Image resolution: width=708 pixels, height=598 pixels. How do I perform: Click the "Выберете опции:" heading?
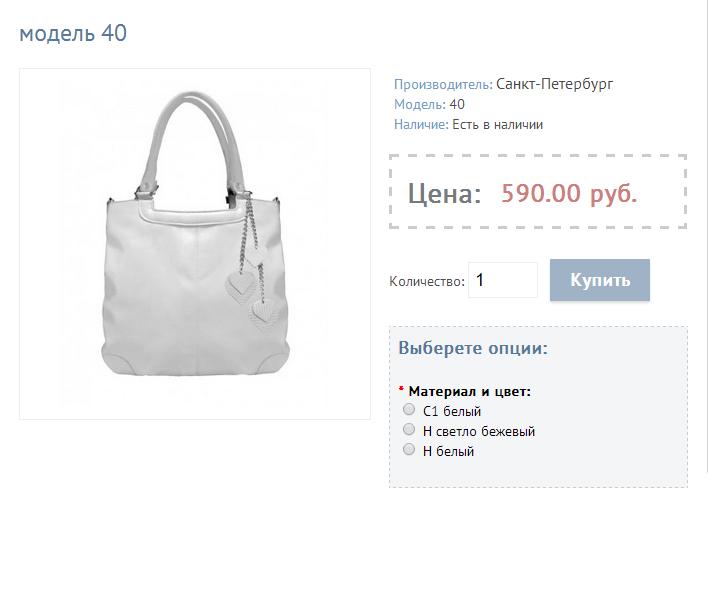click(473, 348)
